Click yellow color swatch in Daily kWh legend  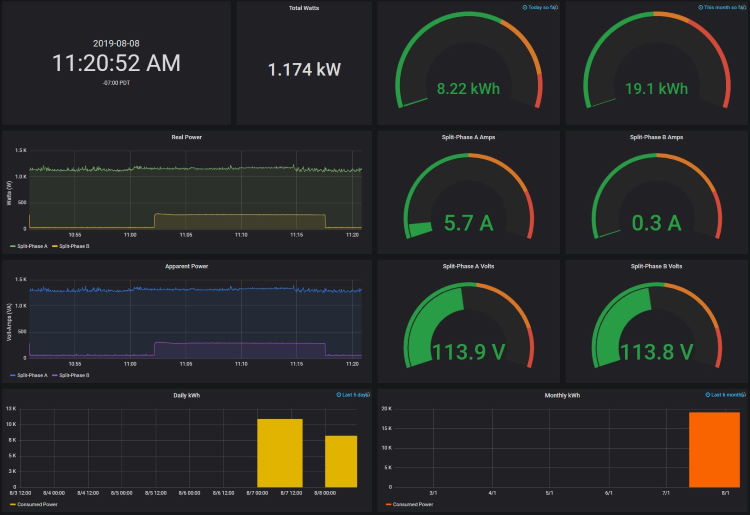point(12,504)
